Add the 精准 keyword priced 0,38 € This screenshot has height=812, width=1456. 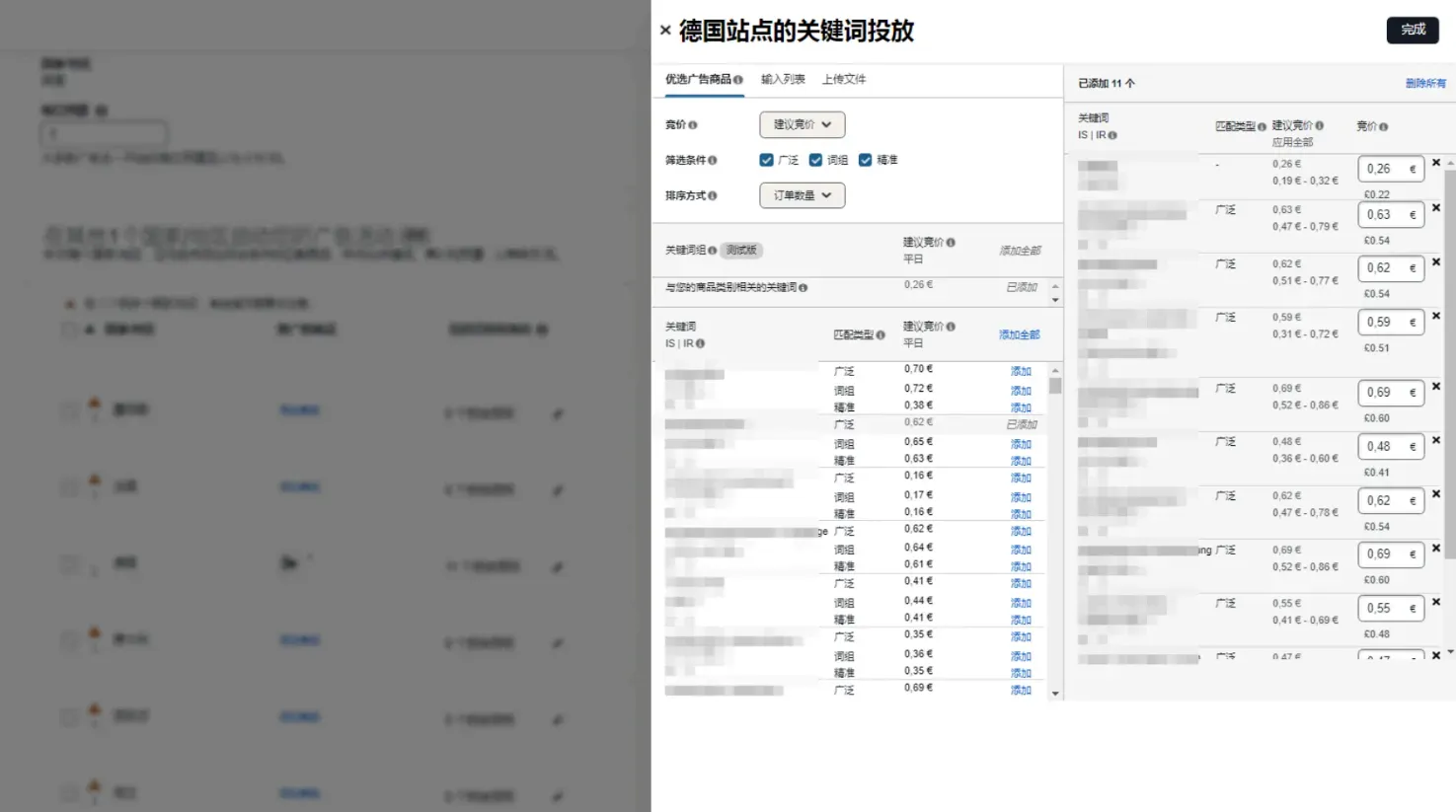coord(1021,407)
